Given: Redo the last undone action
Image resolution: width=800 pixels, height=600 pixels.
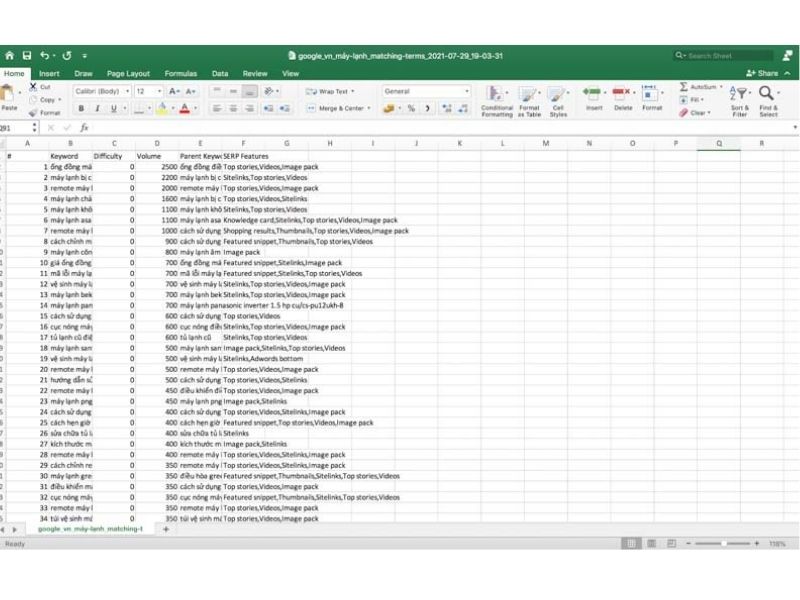Looking at the screenshot, I should point(67,56).
